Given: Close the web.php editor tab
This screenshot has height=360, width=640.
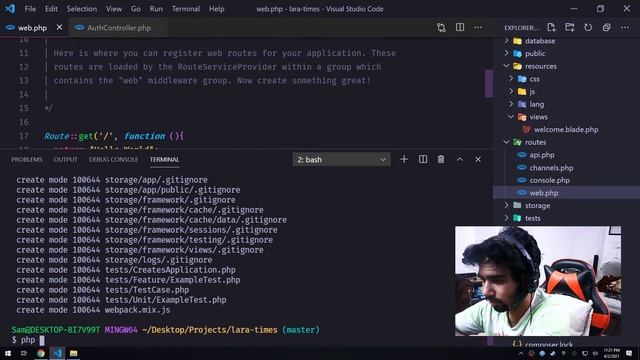Looking at the screenshot, I should [x=59, y=27].
